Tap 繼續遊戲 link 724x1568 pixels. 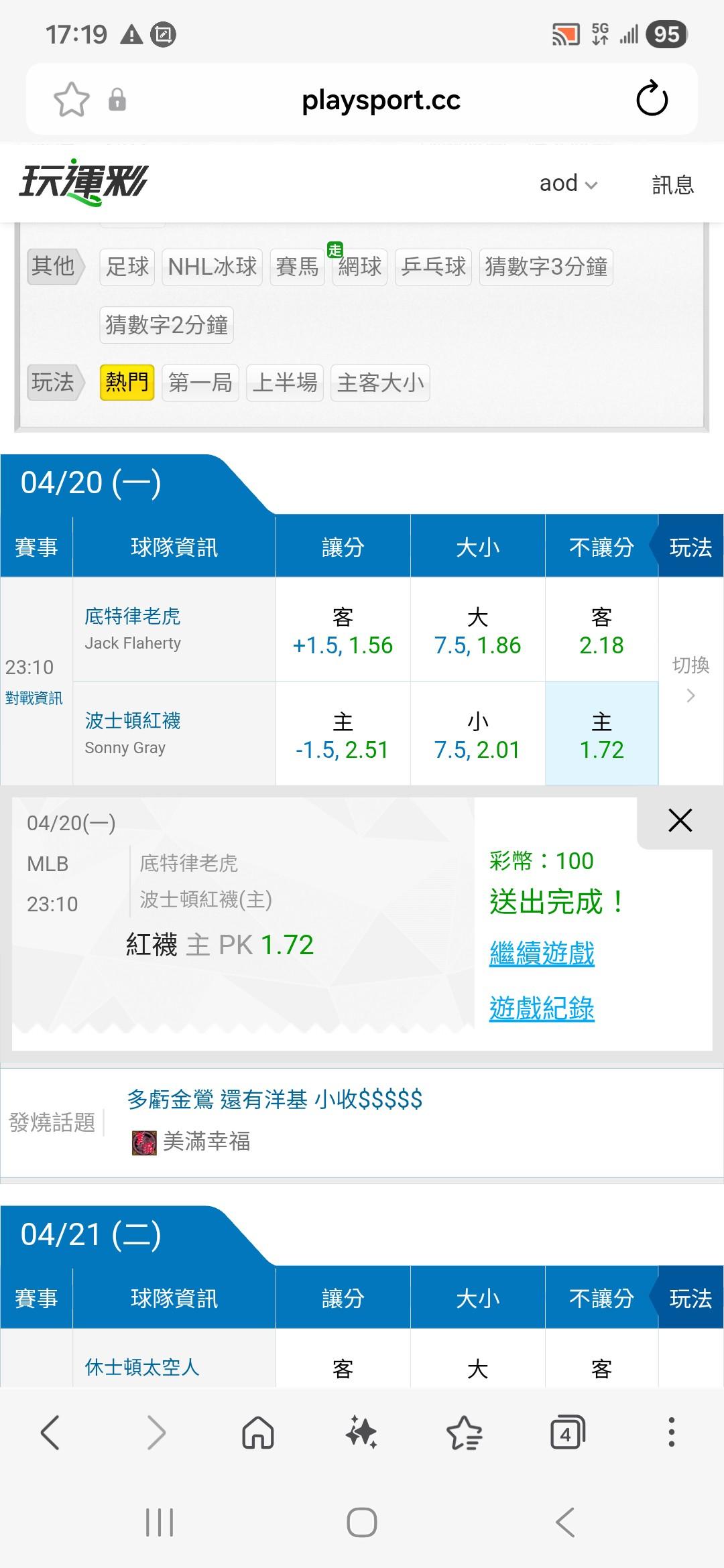pyautogui.click(x=542, y=953)
